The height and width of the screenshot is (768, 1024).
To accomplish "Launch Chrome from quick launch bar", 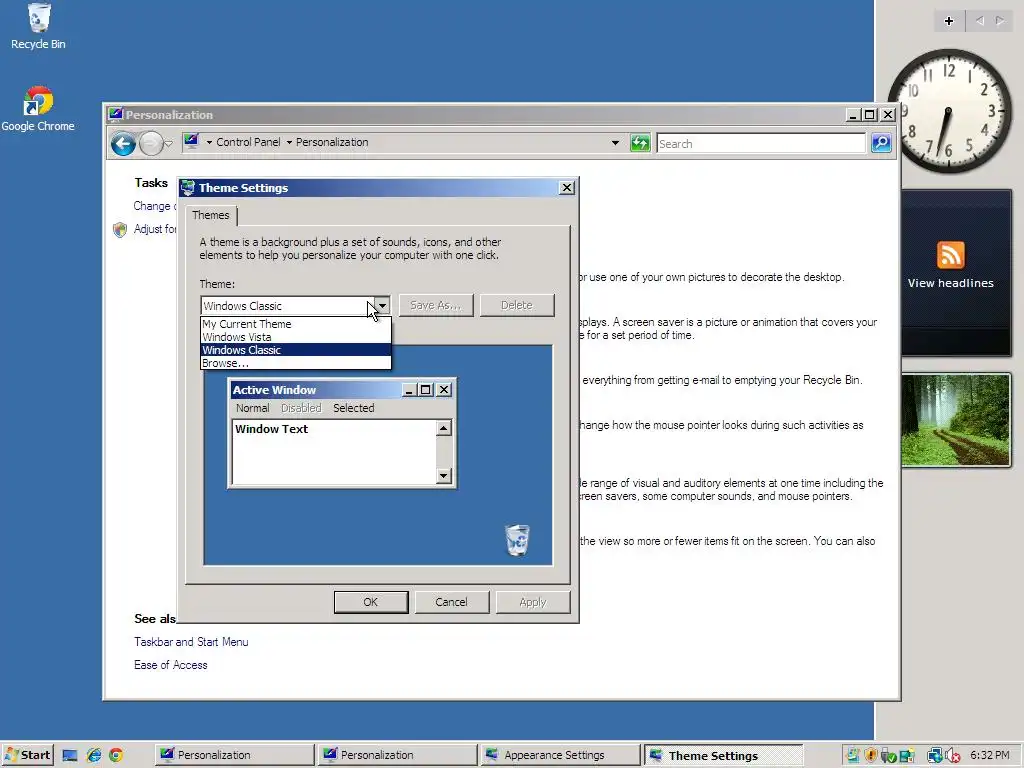I will pyautogui.click(x=116, y=756).
